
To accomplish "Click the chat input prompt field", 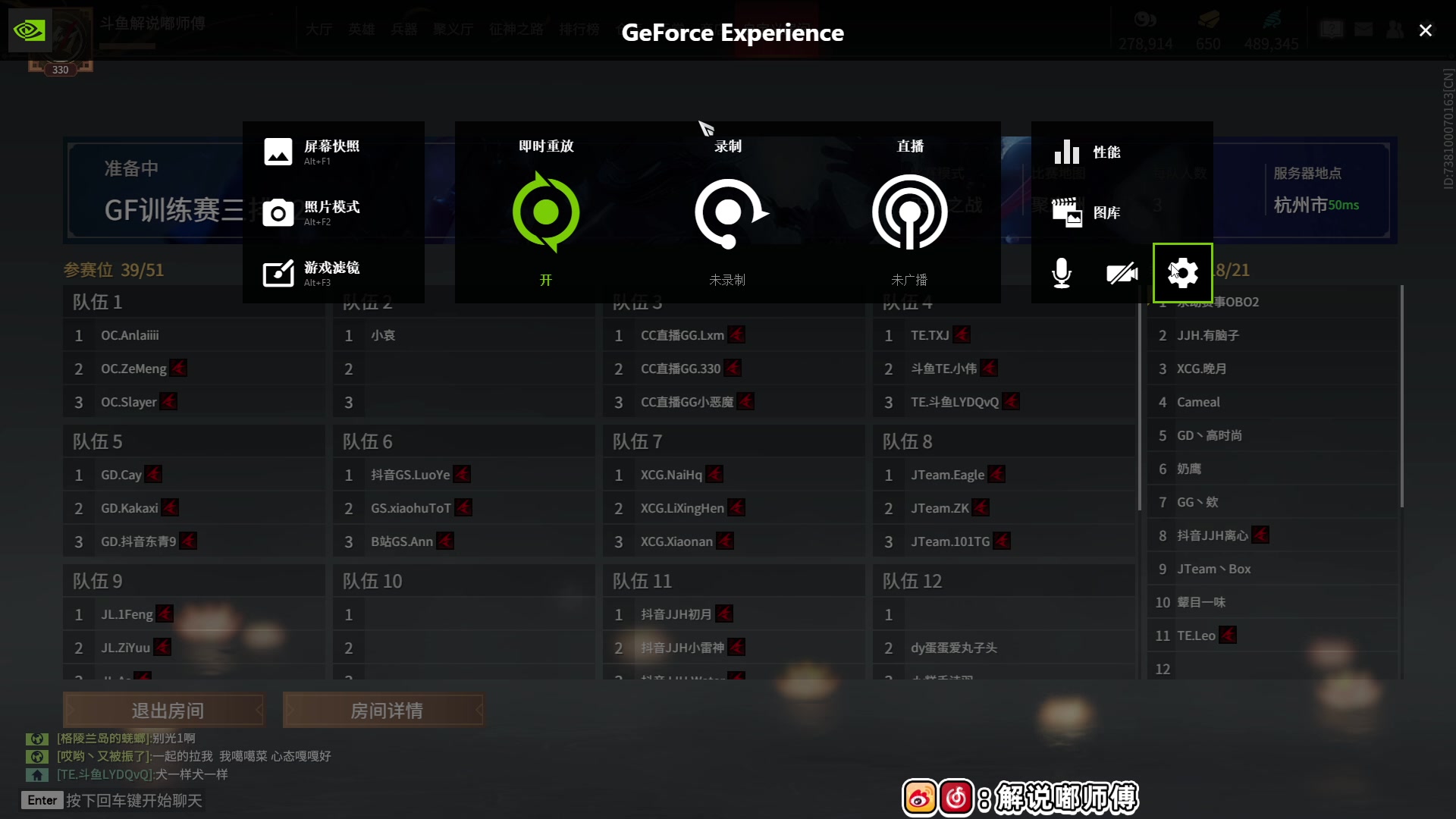I will point(133,801).
